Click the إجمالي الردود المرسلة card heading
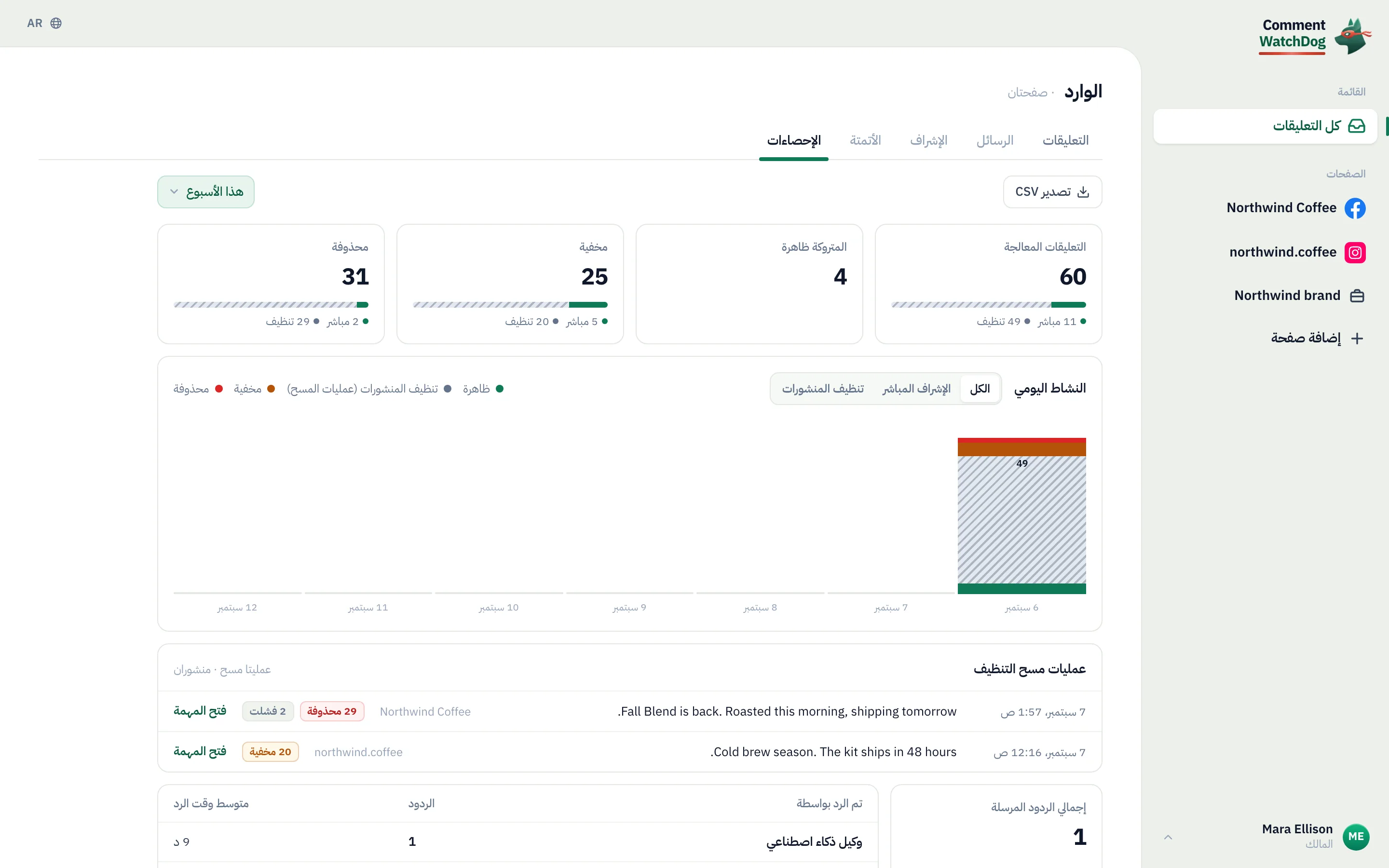 pos(1038,808)
